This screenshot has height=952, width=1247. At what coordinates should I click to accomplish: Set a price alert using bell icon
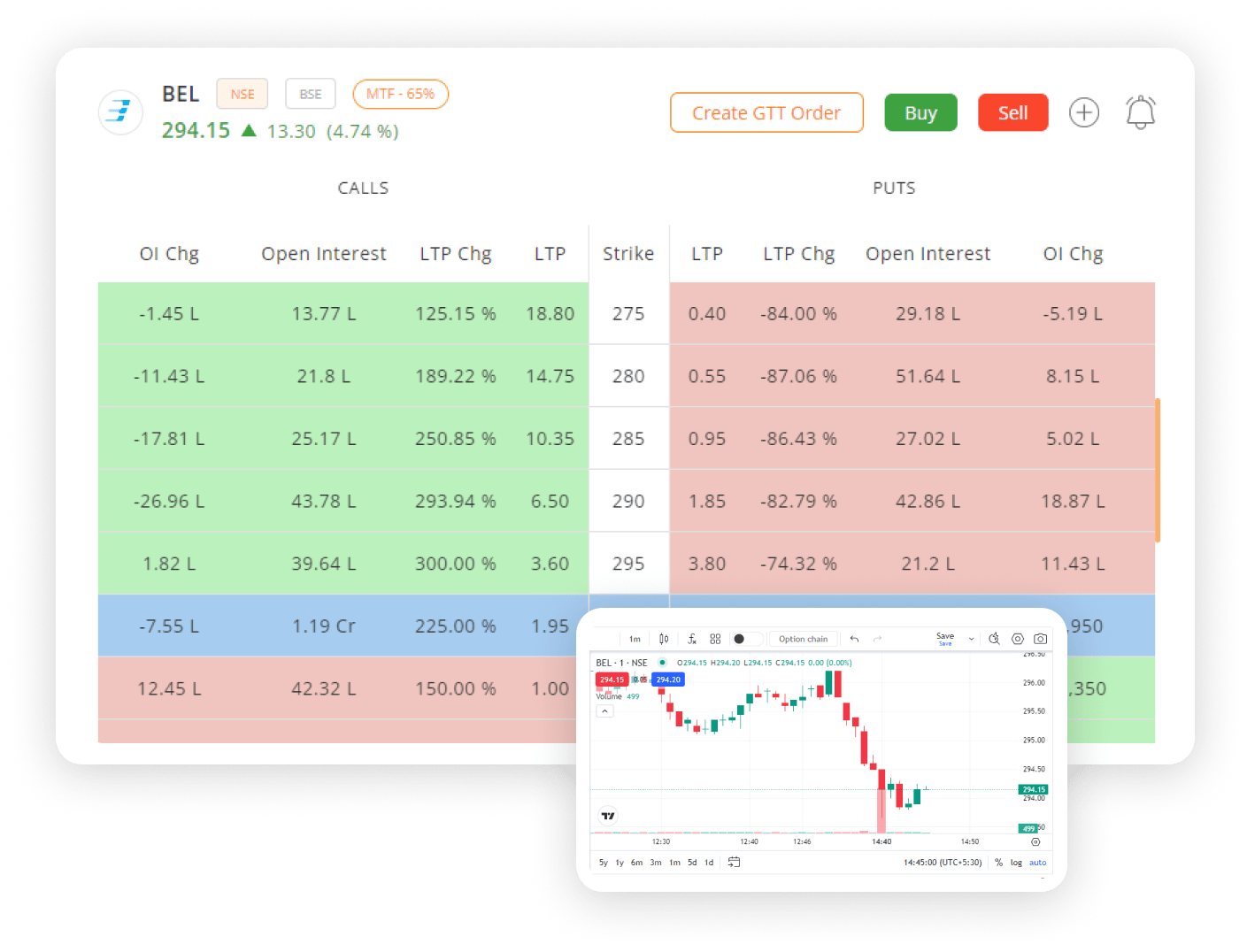1141,112
